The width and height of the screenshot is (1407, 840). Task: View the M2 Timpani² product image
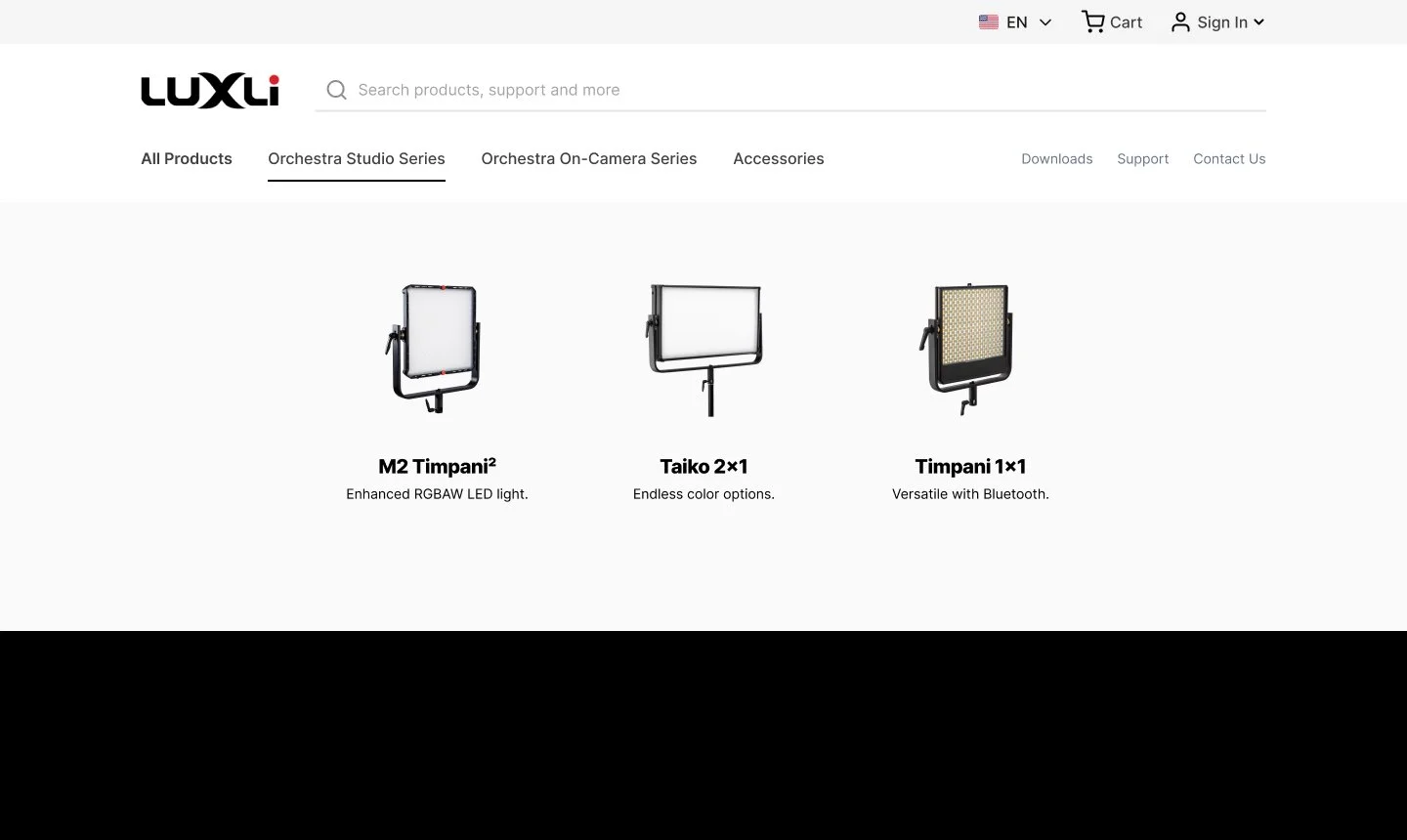[435, 348]
